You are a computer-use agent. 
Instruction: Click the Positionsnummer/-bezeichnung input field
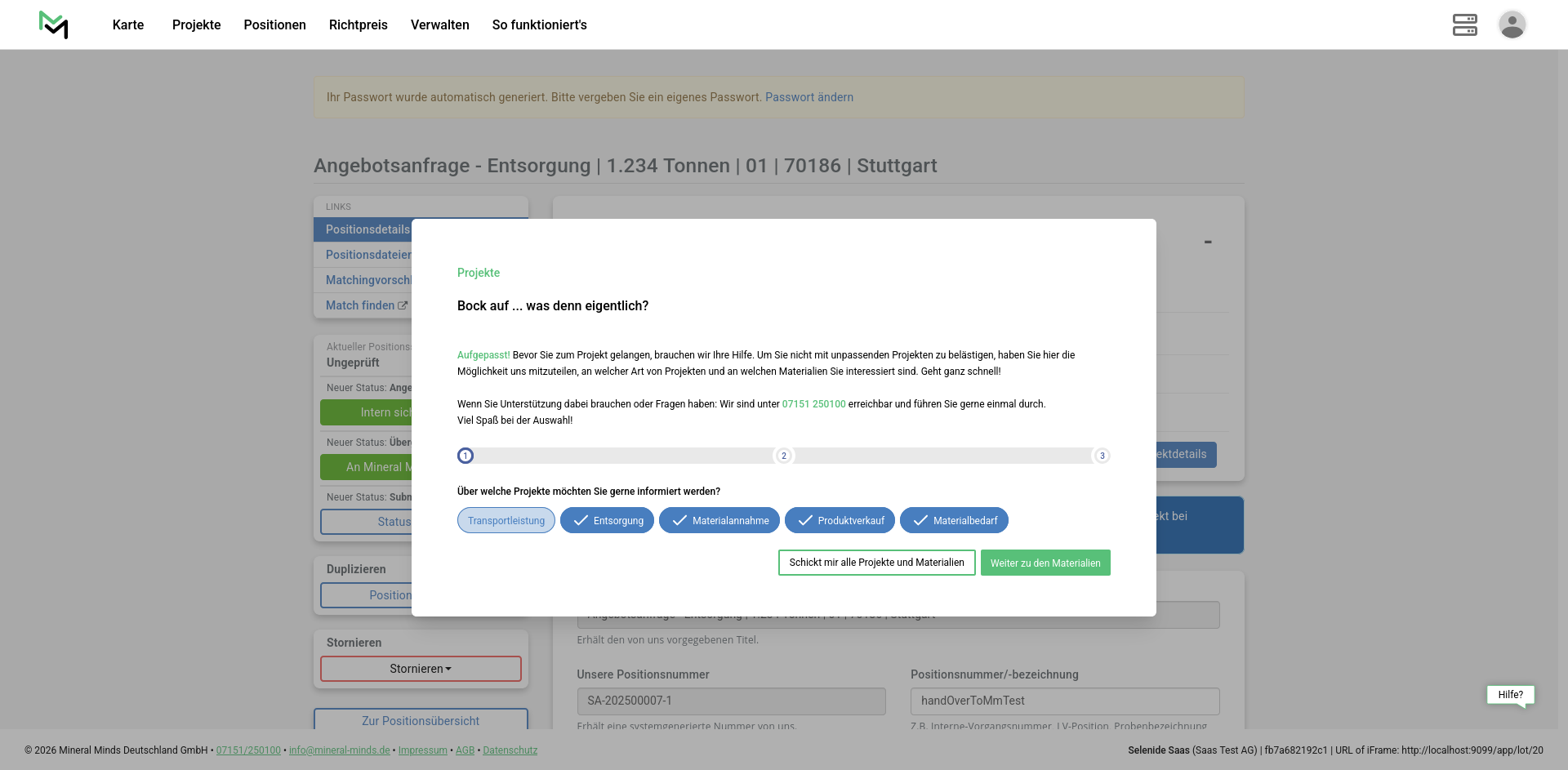point(1064,701)
